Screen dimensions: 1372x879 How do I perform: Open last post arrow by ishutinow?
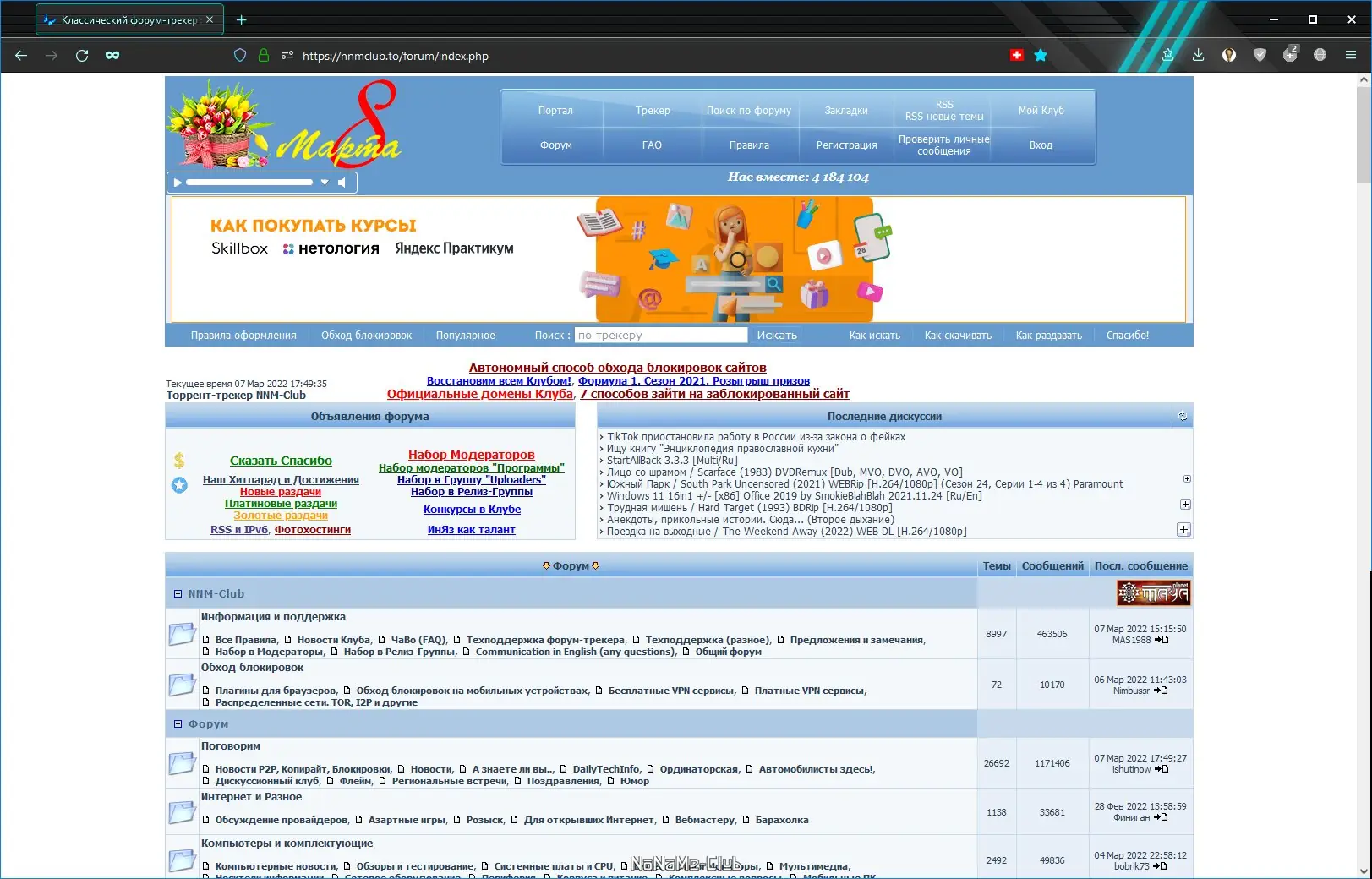[x=1162, y=769]
